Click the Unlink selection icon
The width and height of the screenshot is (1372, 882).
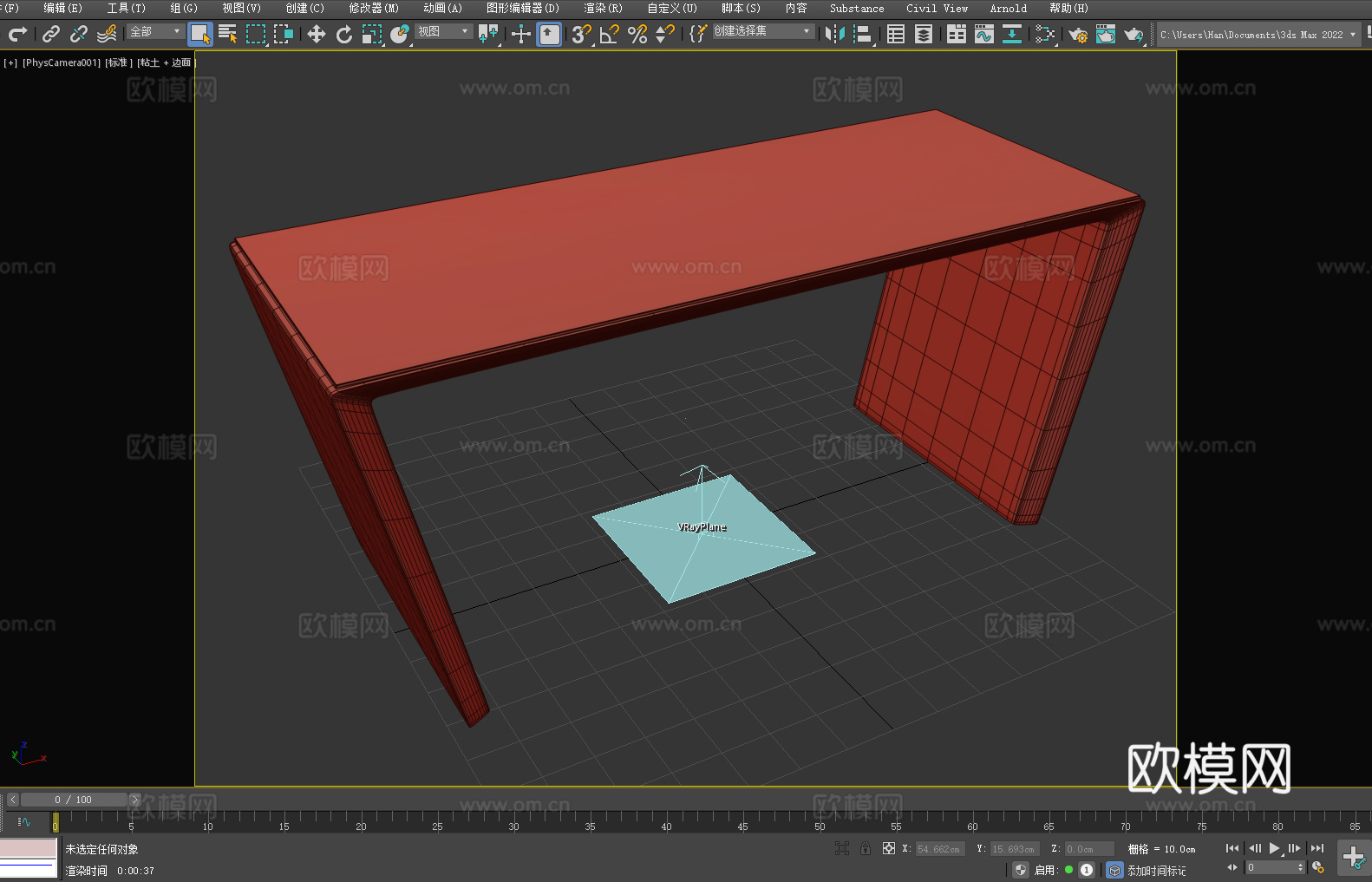click(x=79, y=34)
